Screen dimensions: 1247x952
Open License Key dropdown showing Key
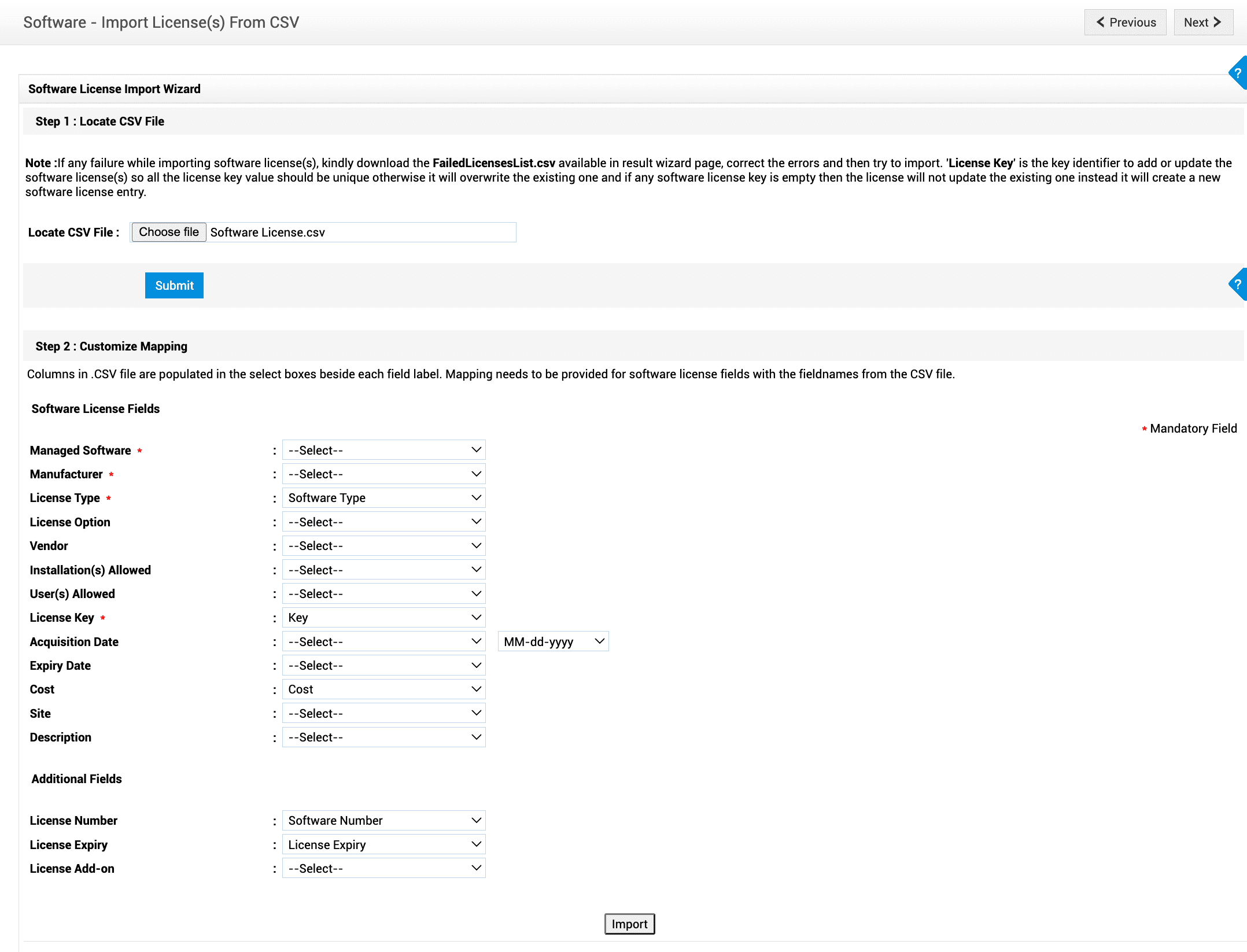pyautogui.click(x=383, y=618)
